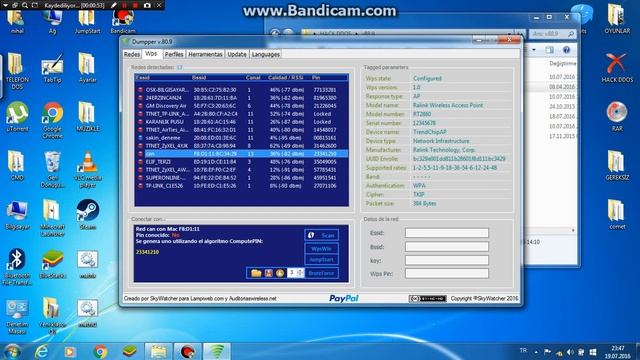Viewport: 640px width, 360px height.
Task: Click the Explorer window search box
Action: pos(553,34)
